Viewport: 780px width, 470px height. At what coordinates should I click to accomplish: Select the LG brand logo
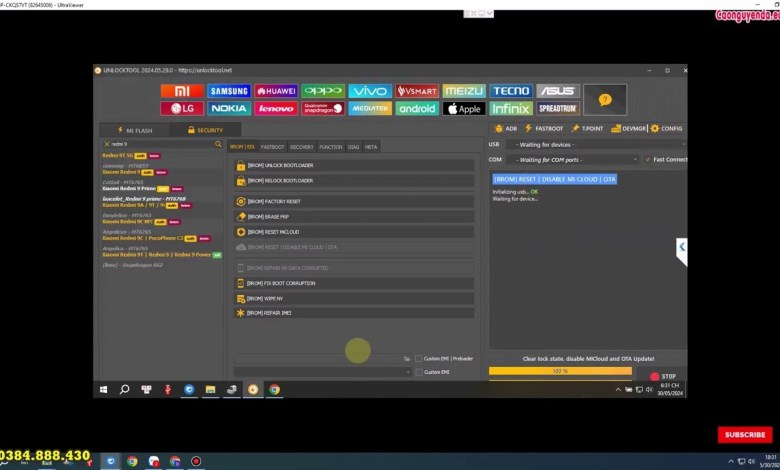pyautogui.click(x=182, y=108)
